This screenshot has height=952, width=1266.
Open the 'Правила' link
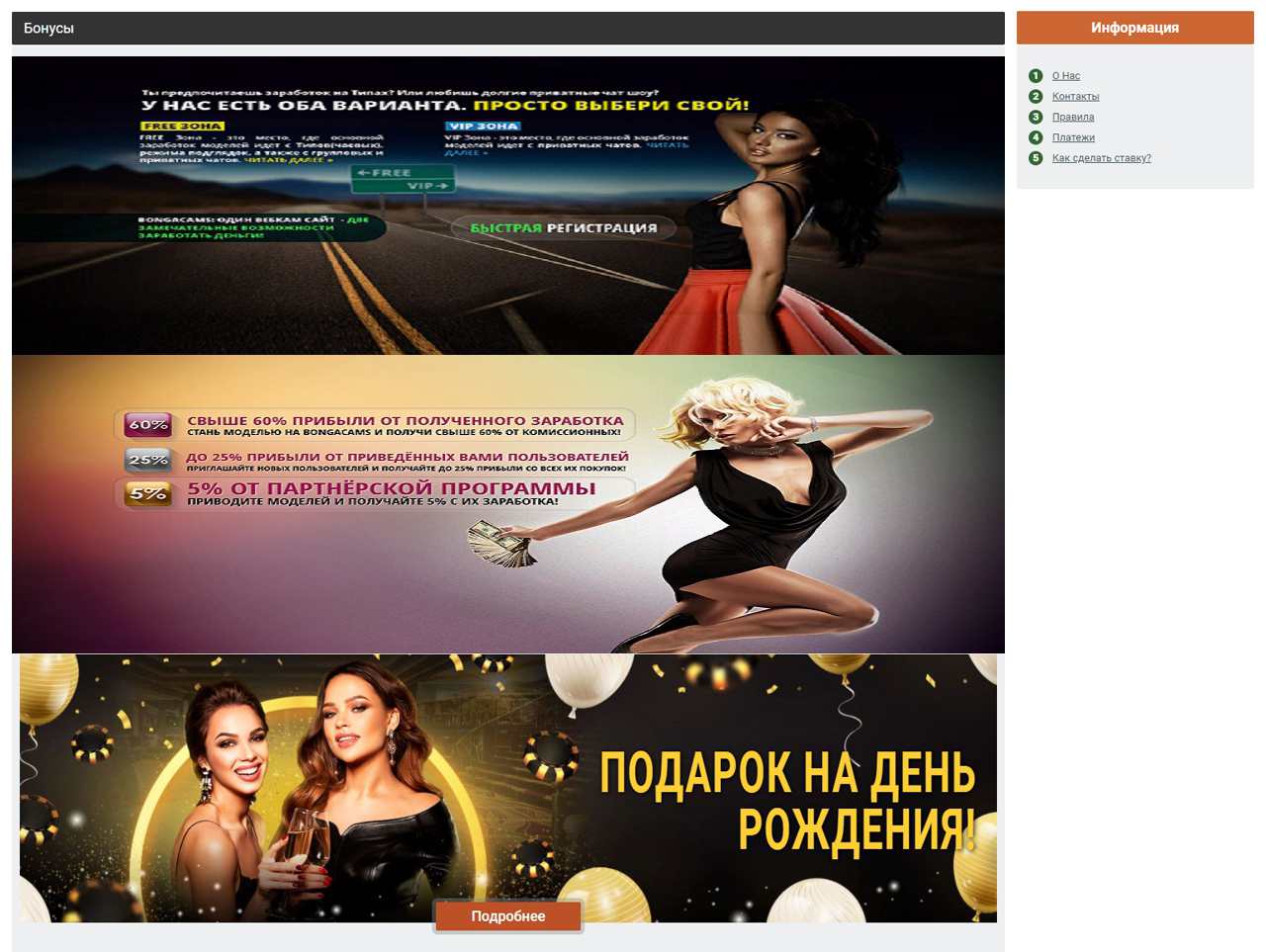pos(1072,118)
